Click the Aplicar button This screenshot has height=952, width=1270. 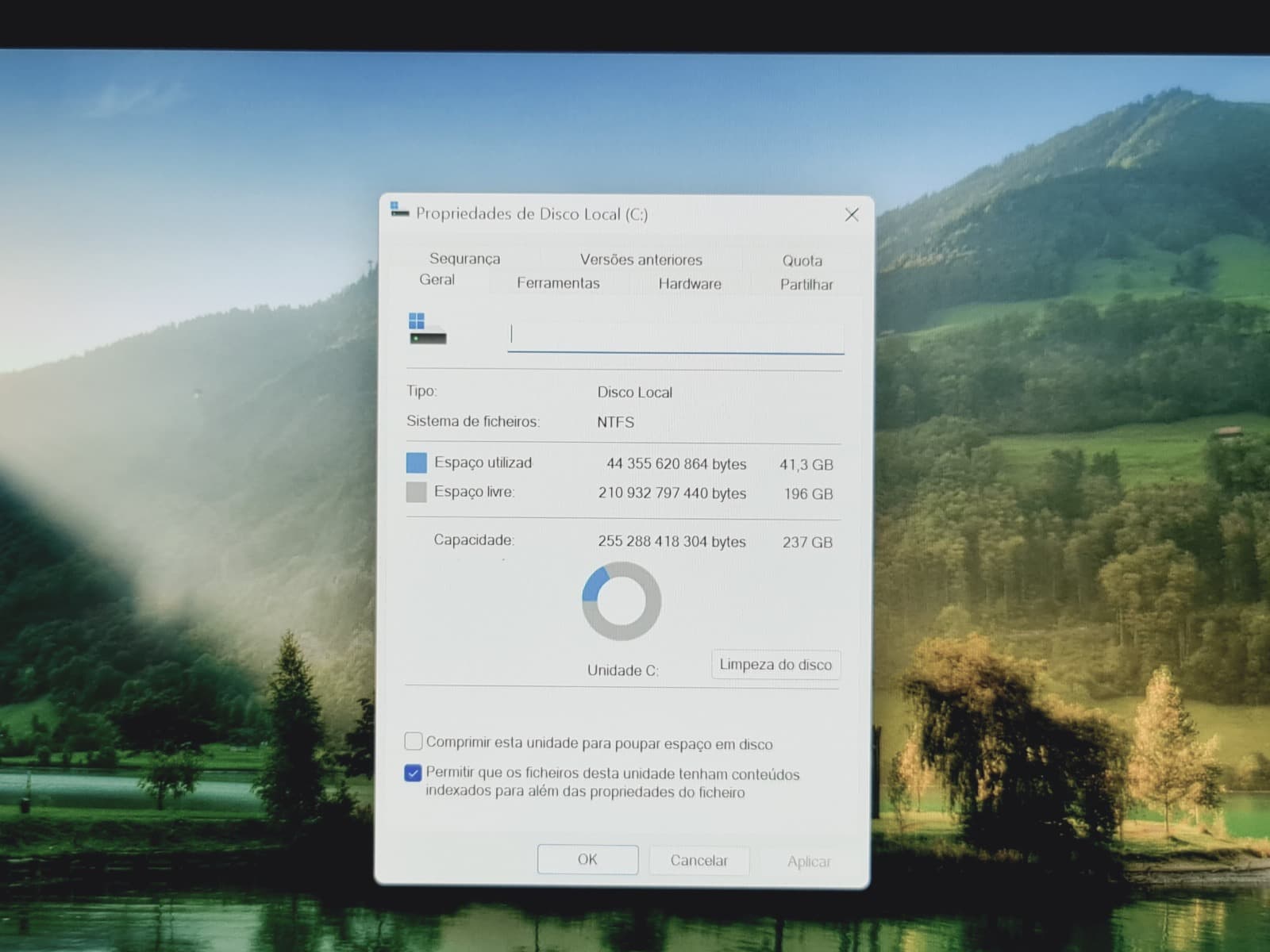[809, 862]
